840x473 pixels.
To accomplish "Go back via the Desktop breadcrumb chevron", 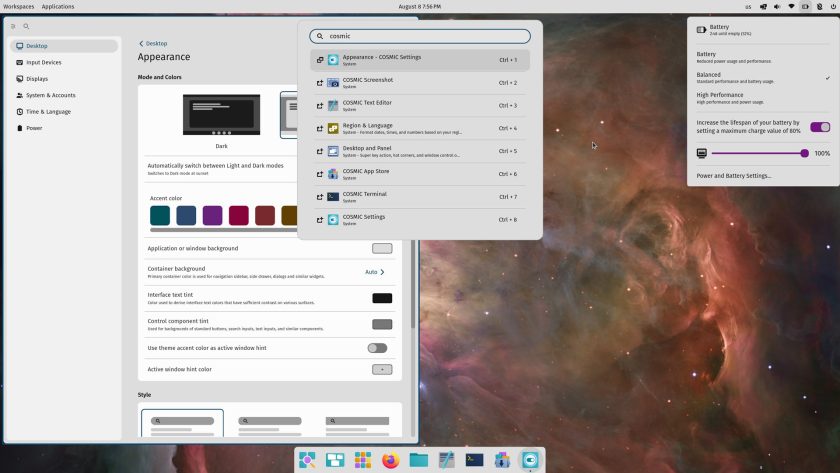I will coord(141,43).
